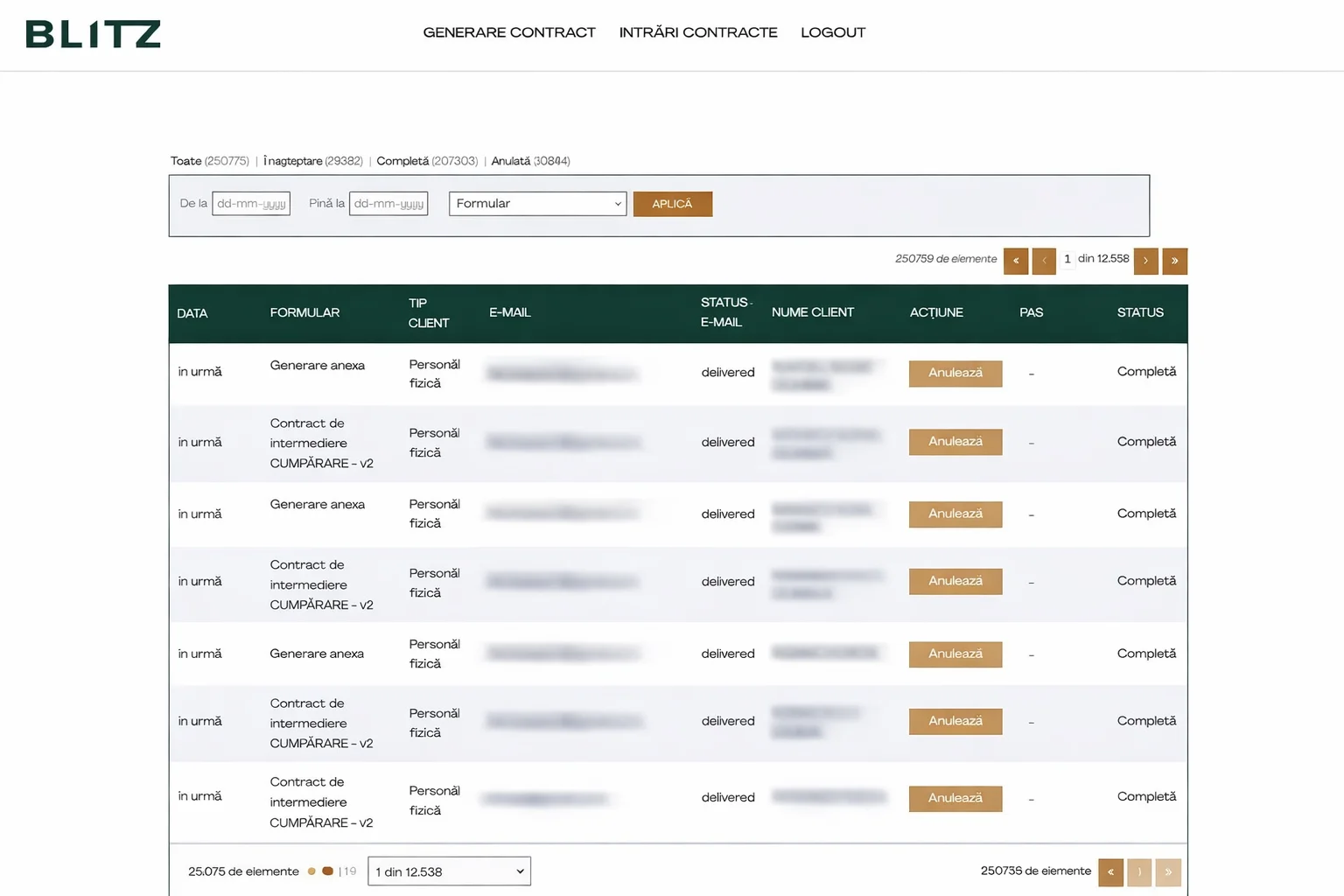Go to first page in top pagination
This screenshot has width=1344, height=896.
tap(1015, 261)
